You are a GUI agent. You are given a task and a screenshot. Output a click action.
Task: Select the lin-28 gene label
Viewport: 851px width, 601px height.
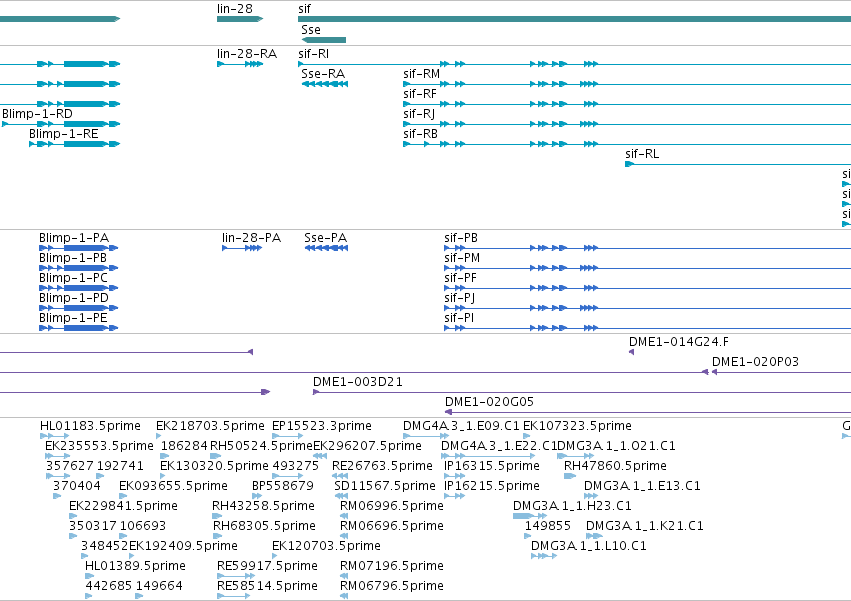[x=234, y=9]
